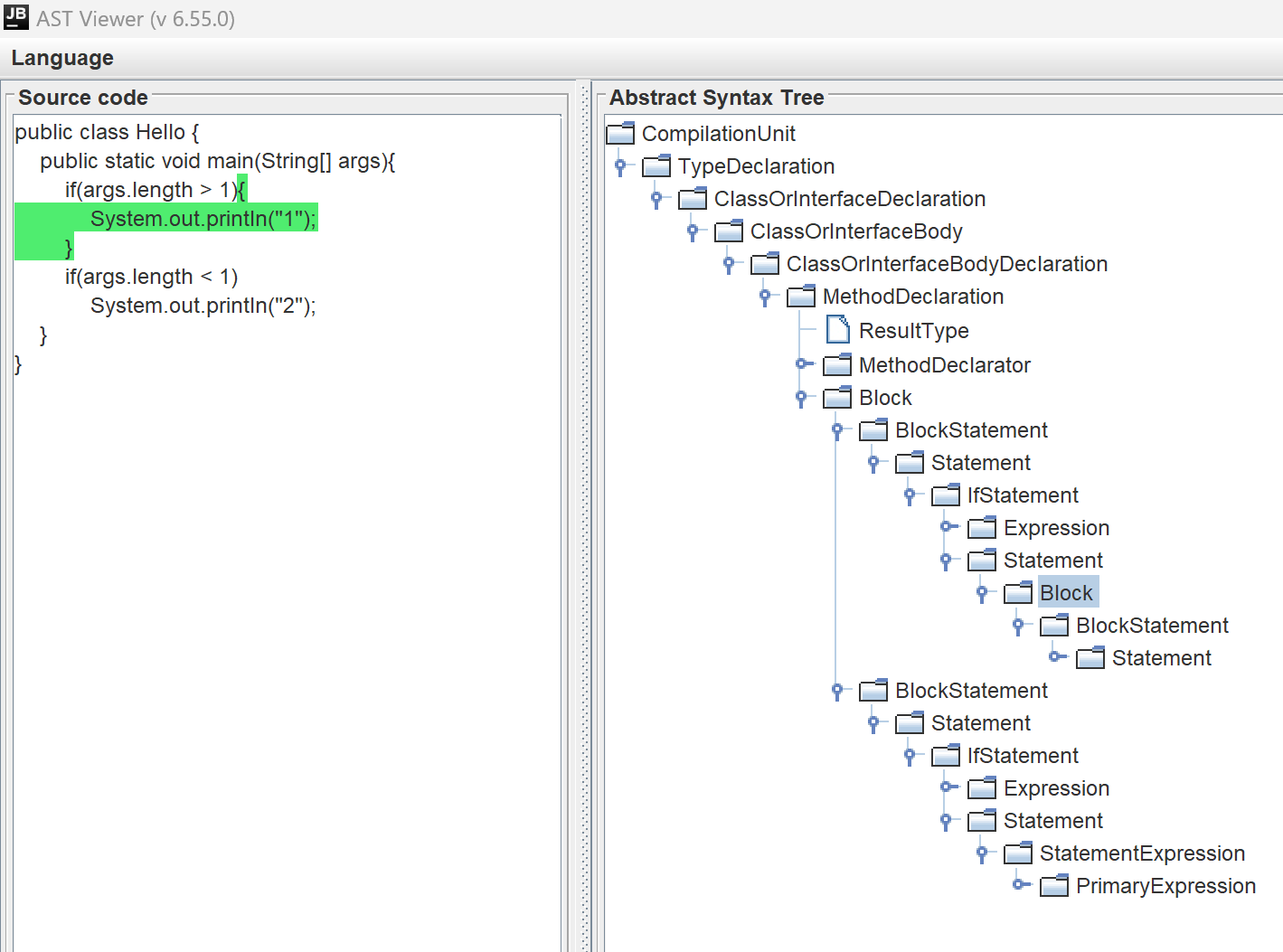
Task: Click the highlighted Block node label
Action: click(x=1067, y=593)
